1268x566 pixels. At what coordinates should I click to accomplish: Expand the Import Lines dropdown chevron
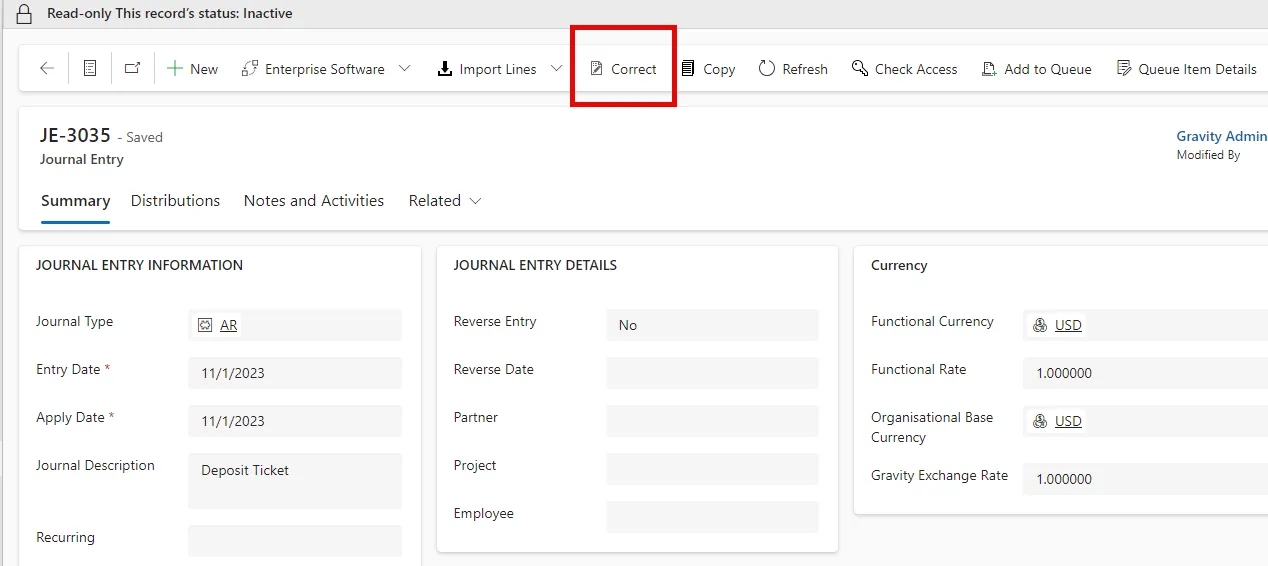point(557,69)
